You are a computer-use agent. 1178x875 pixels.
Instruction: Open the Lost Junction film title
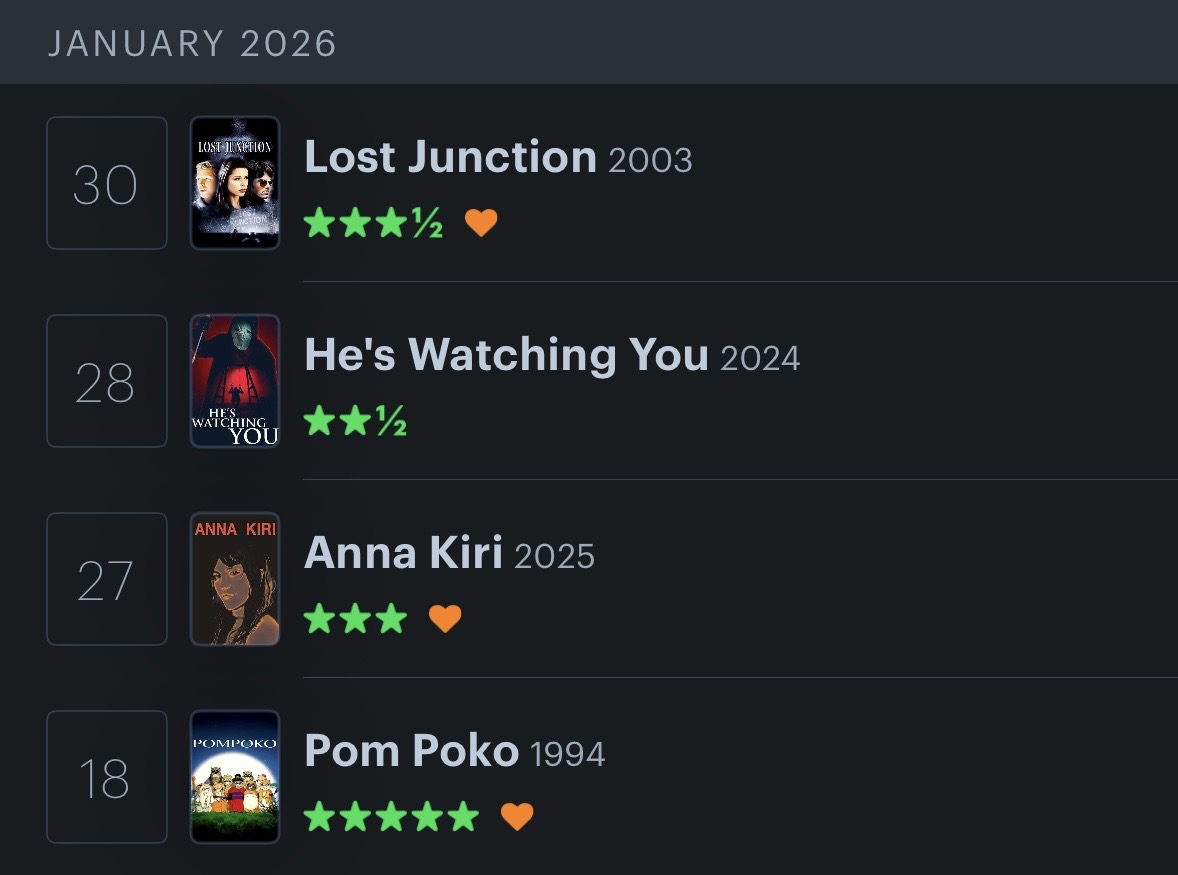[x=450, y=157]
